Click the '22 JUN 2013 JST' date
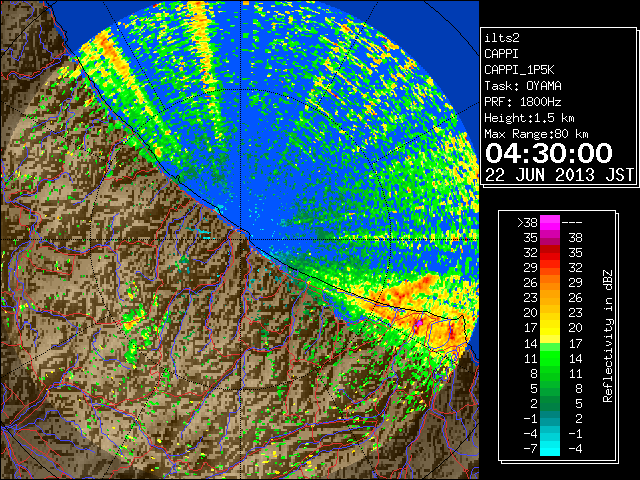 pyautogui.click(x=559, y=175)
